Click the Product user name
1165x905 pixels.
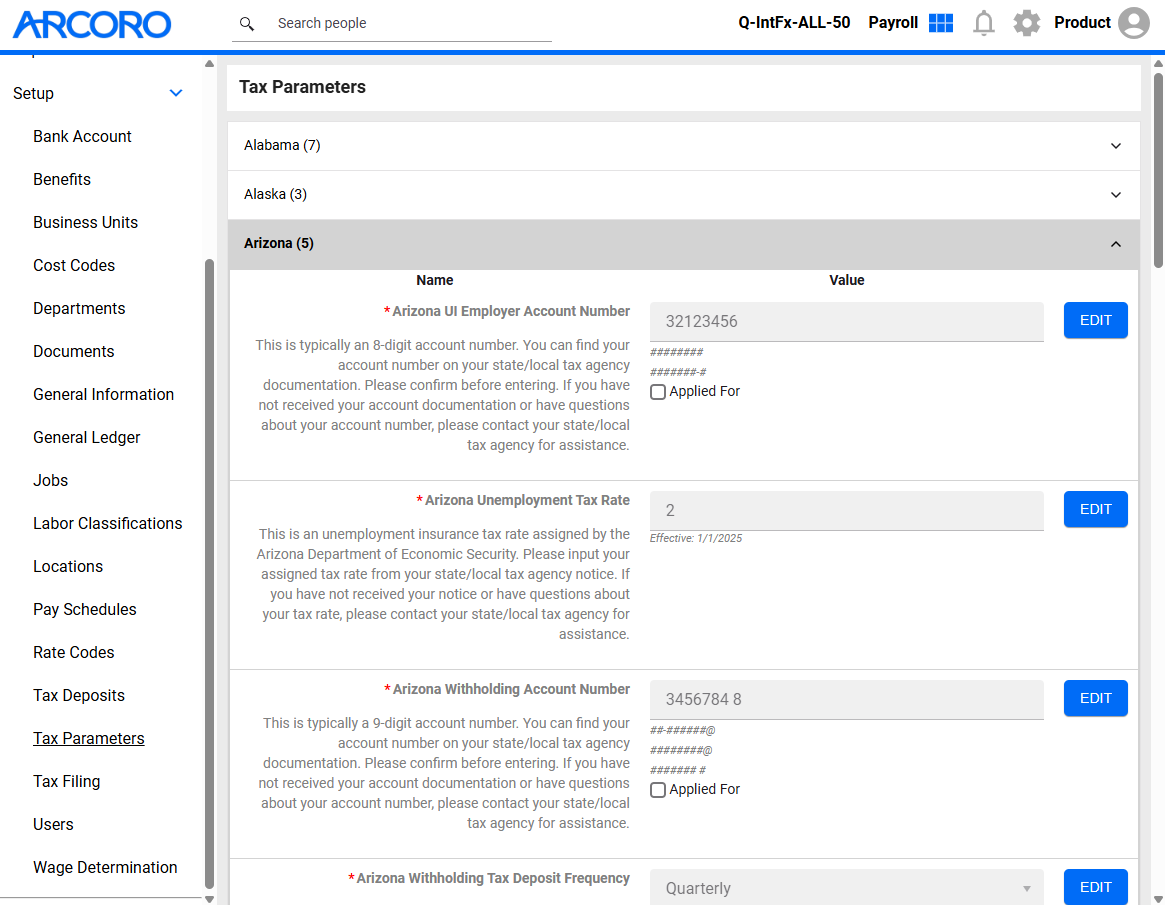coord(1082,23)
